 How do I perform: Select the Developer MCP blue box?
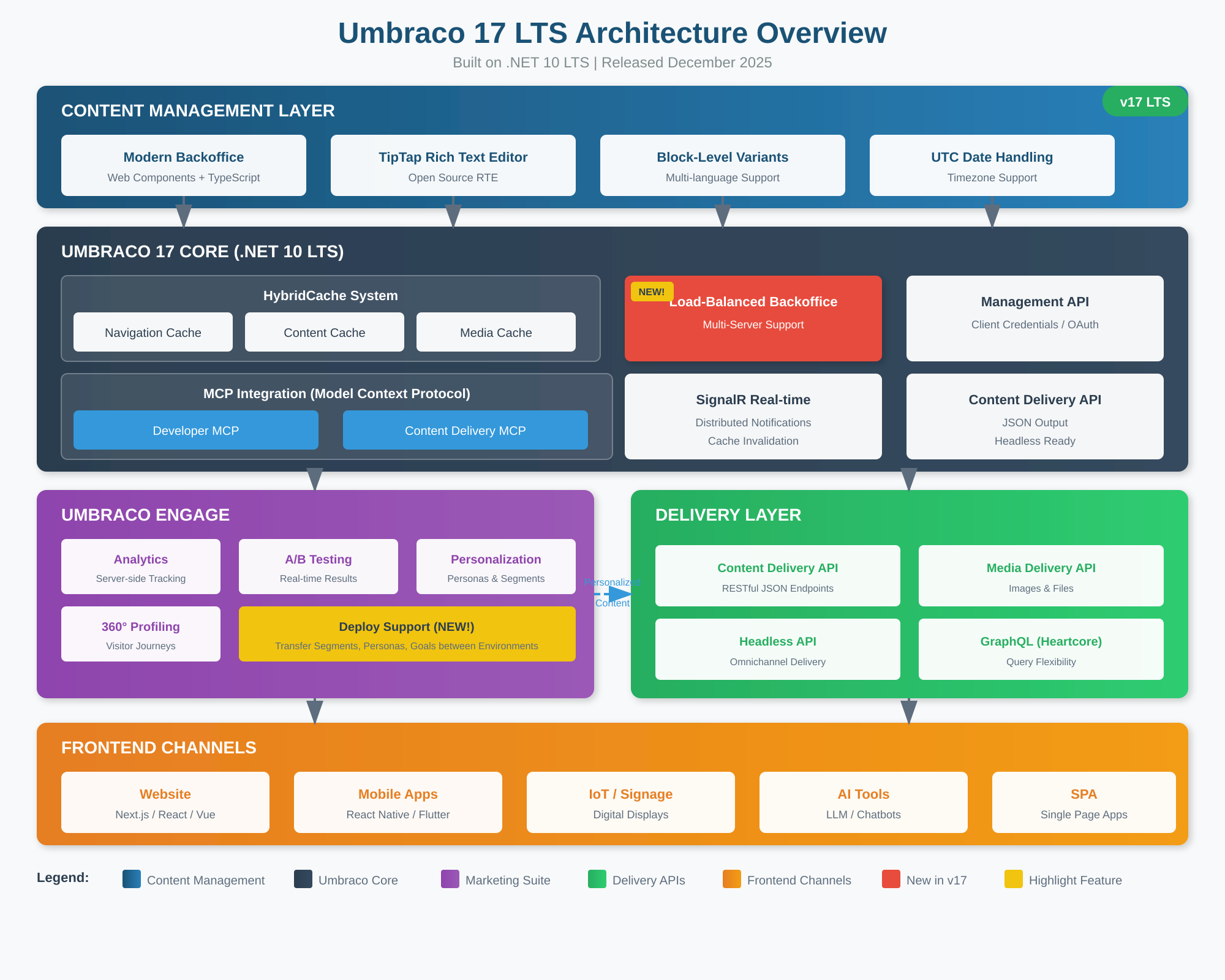tap(196, 430)
